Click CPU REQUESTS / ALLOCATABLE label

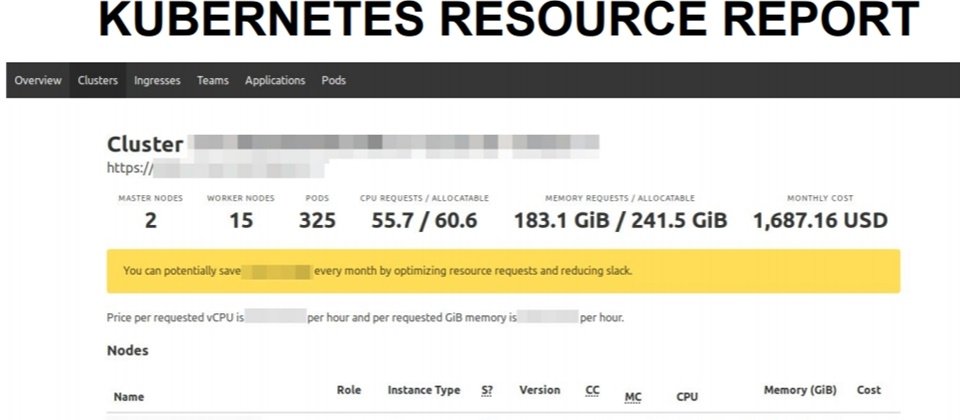coord(424,198)
